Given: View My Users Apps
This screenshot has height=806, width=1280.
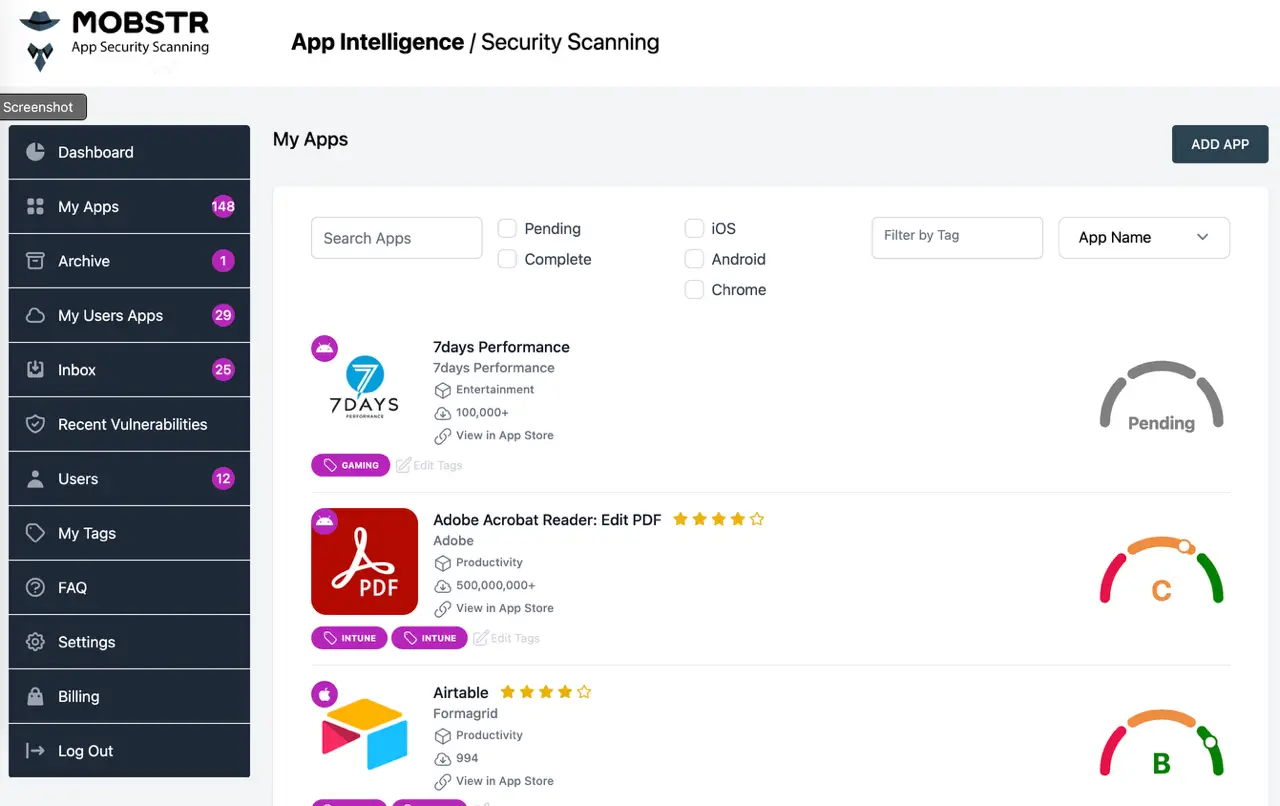Looking at the screenshot, I should (x=109, y=315).
